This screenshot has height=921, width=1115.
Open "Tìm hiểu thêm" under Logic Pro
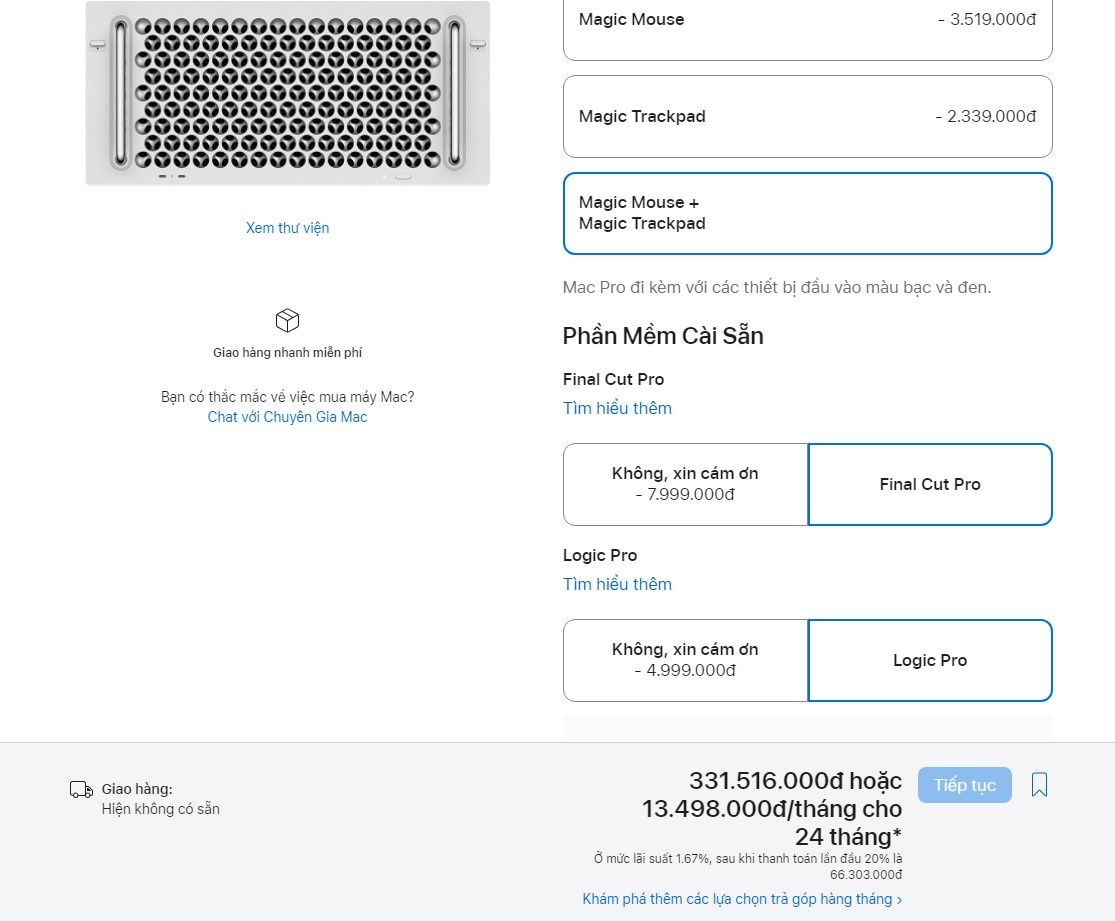click(x=617, y=584)
